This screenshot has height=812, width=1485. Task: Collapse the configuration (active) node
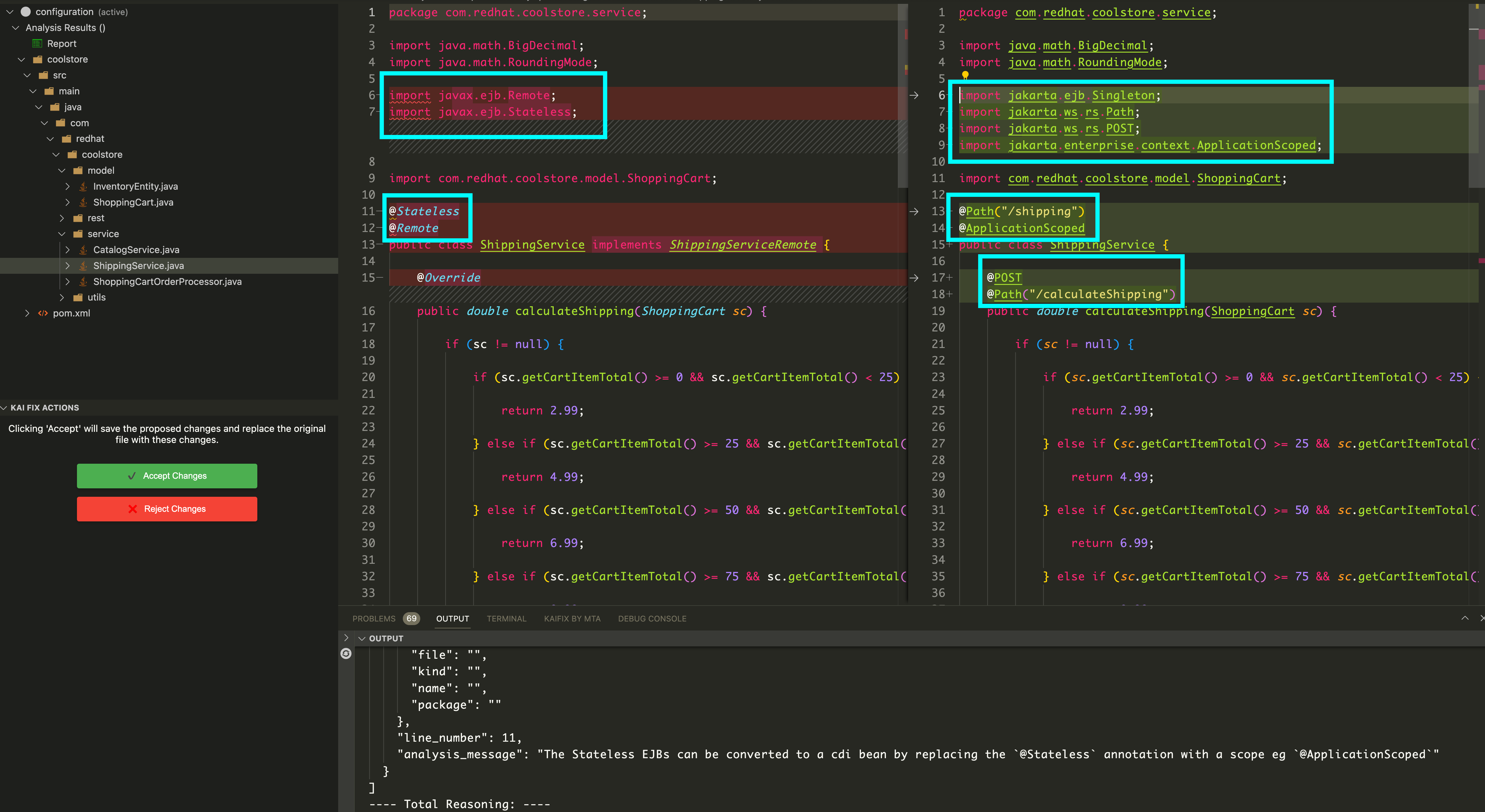click(10, 11)
